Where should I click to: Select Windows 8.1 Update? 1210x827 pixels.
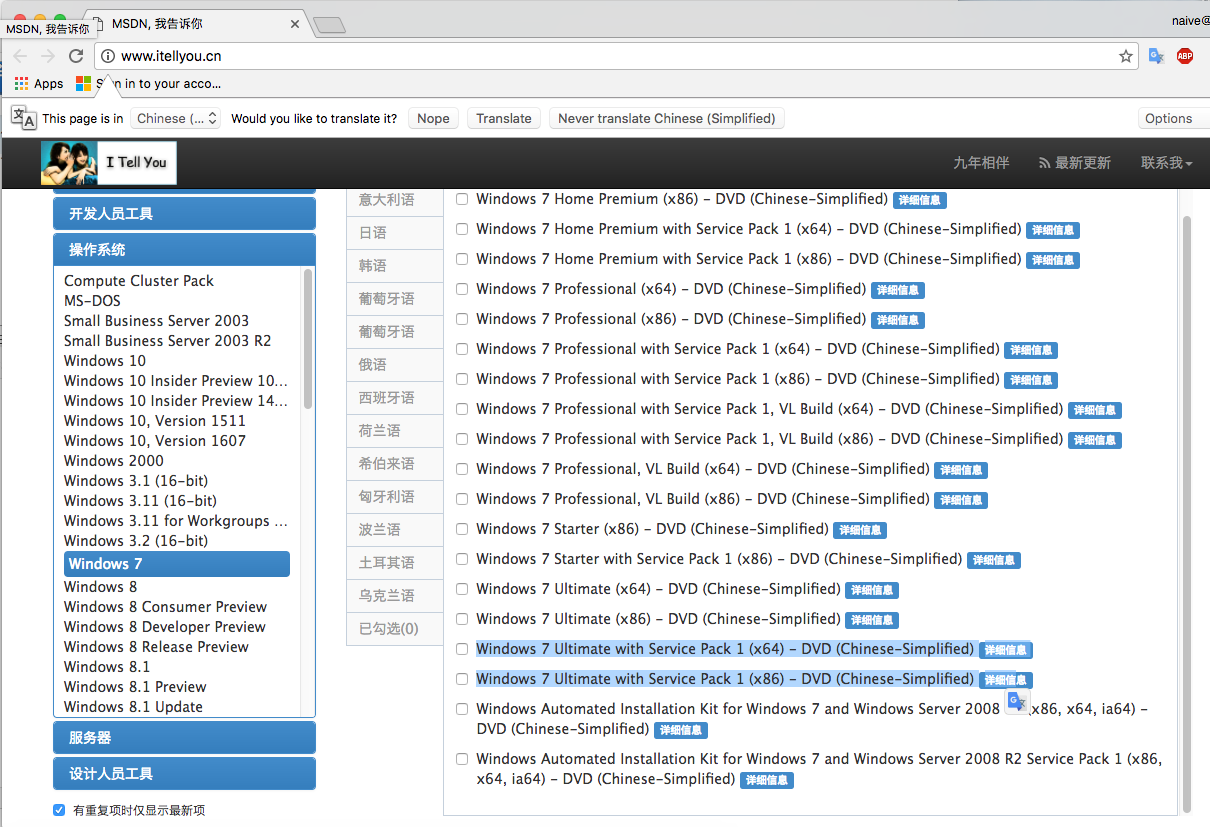click(133, 707)
